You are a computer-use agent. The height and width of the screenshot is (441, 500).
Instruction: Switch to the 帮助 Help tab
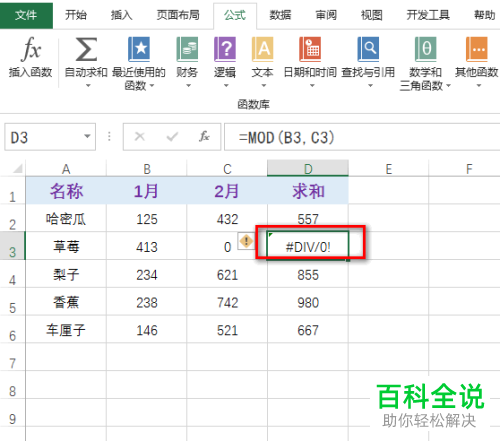coord(484,15)
